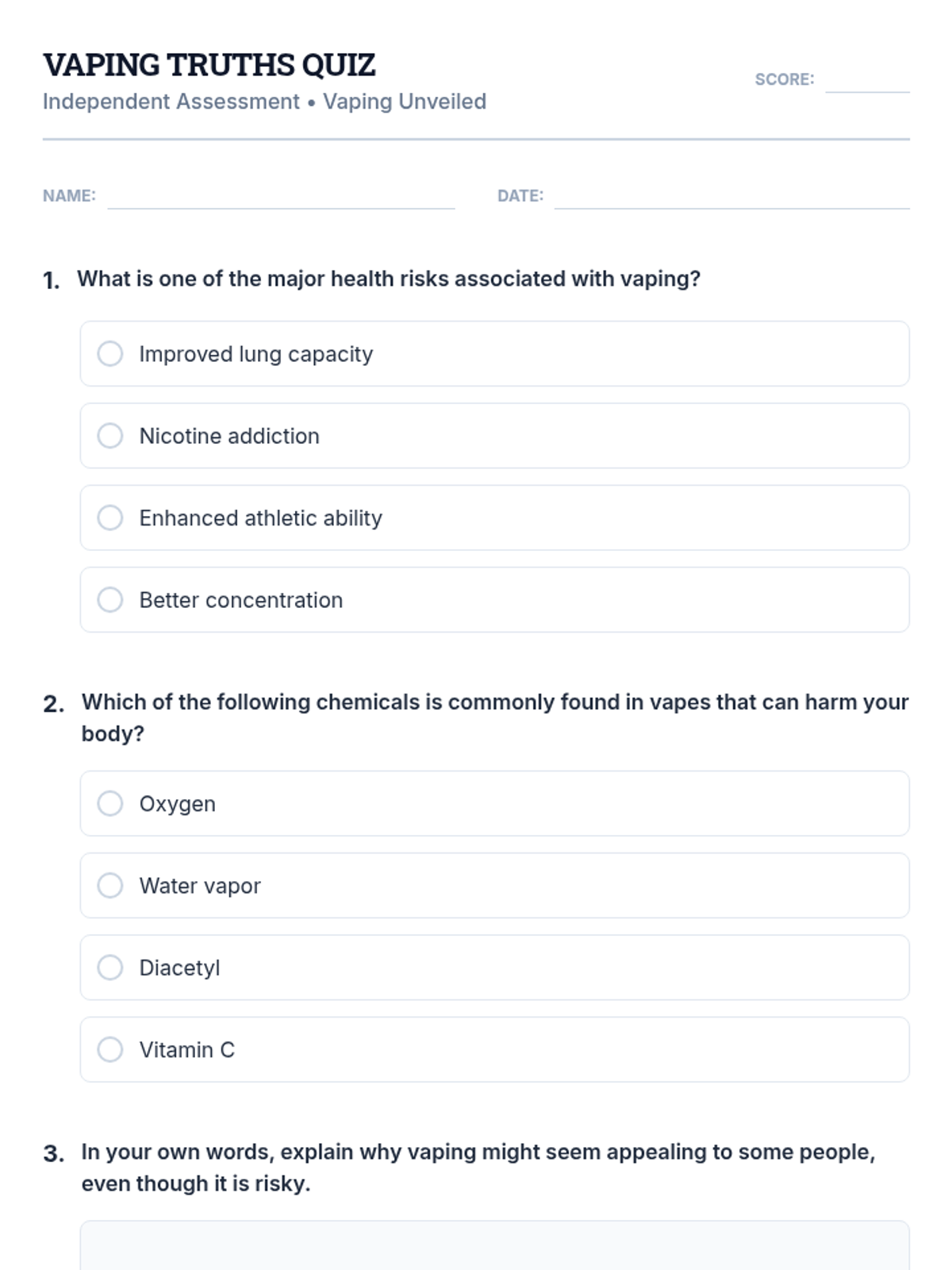The image size is (952, 1270).
Task: Choose 'Water vapor' for question 2
Action: (110, 886)
